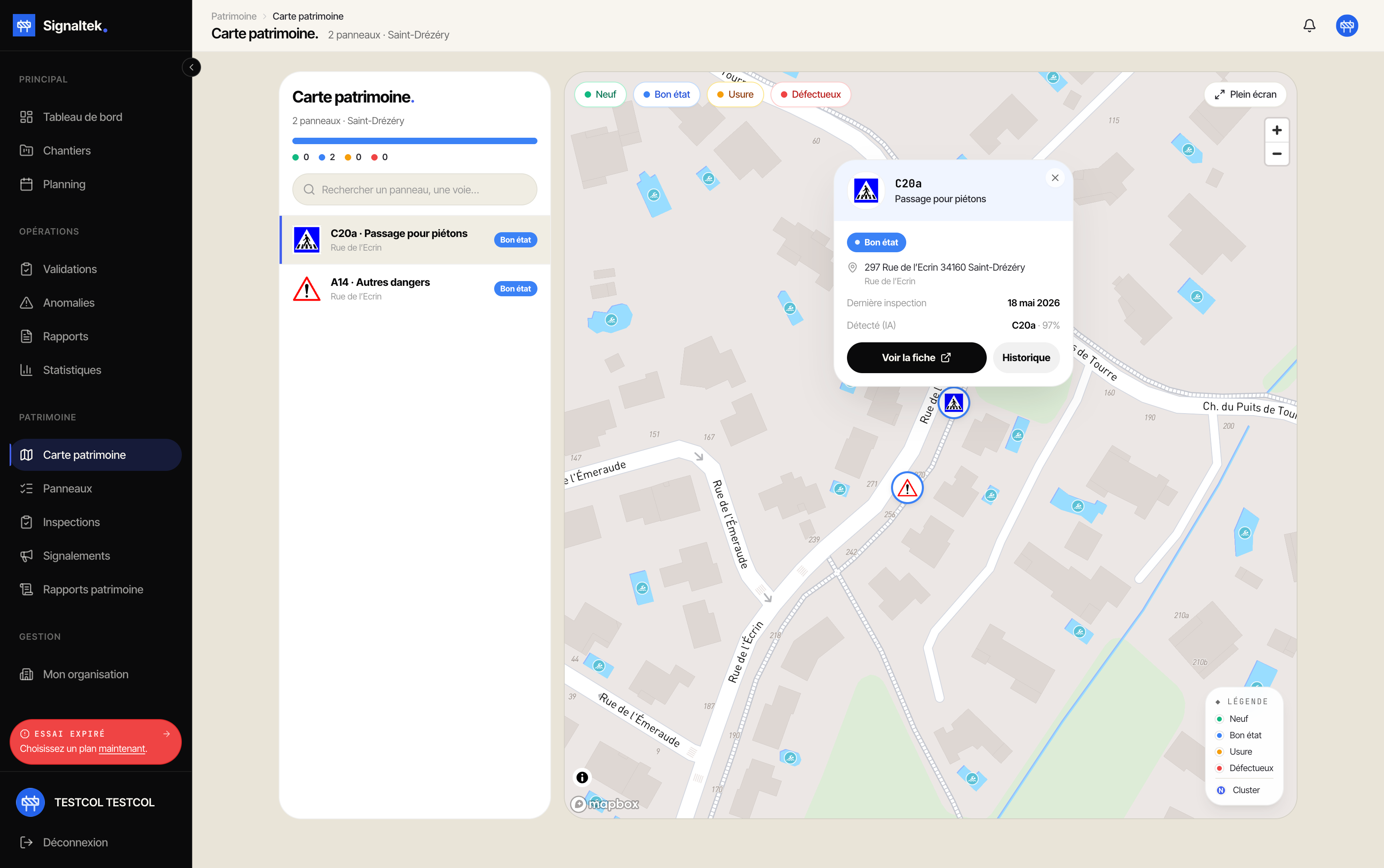
Task: Toggle the Usure filter chip
Action: pyautogui.click(x=735, y=94)
